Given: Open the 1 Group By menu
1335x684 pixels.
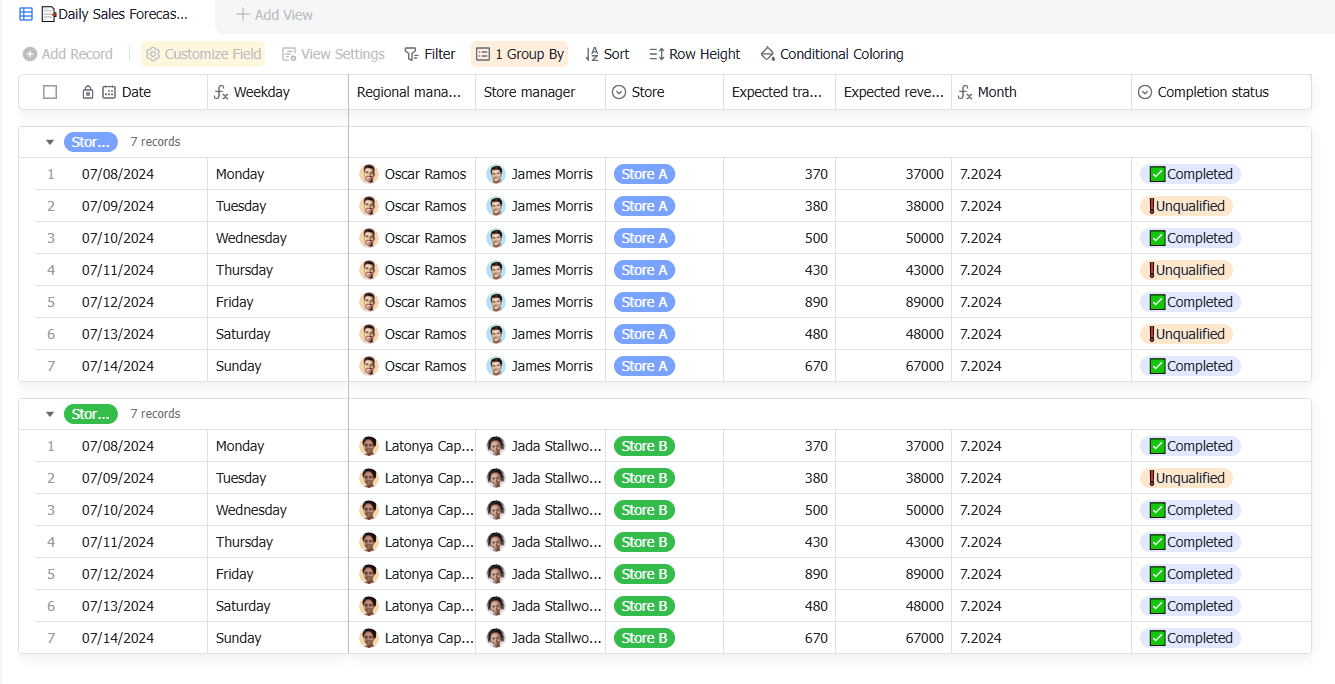Looking at the screenshot, I should [520, 54].
